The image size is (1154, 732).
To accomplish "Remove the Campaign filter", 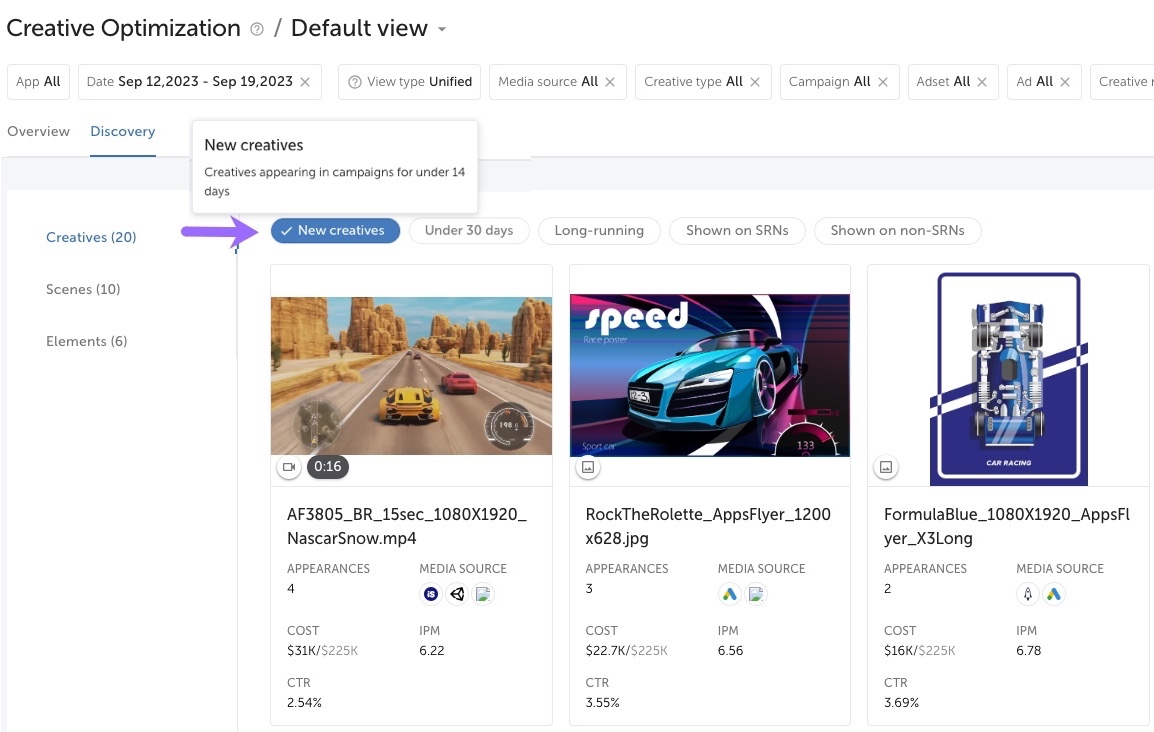I will click(x=883, y=82).
